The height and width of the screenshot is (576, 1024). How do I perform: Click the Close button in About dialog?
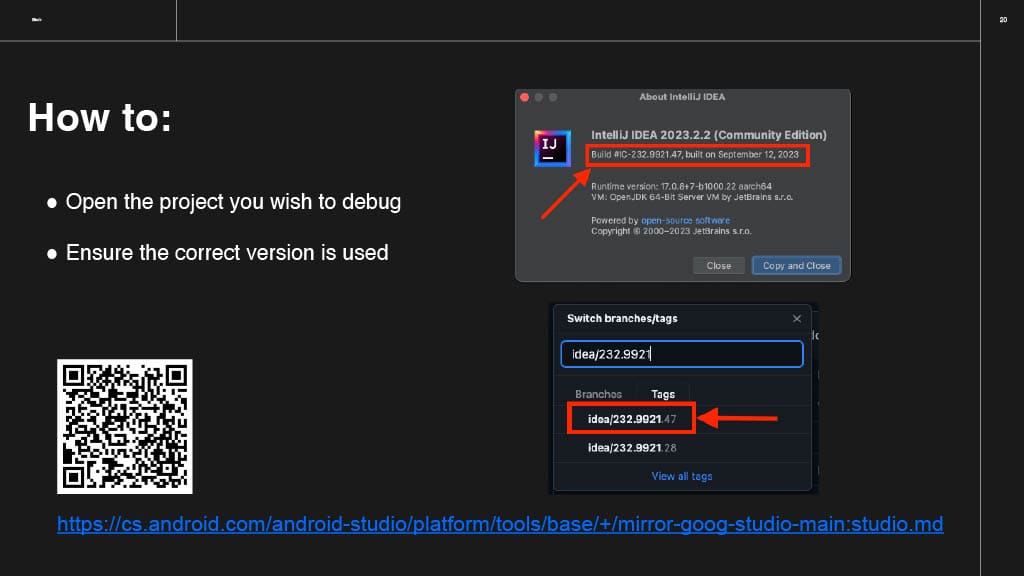point(718,266)
